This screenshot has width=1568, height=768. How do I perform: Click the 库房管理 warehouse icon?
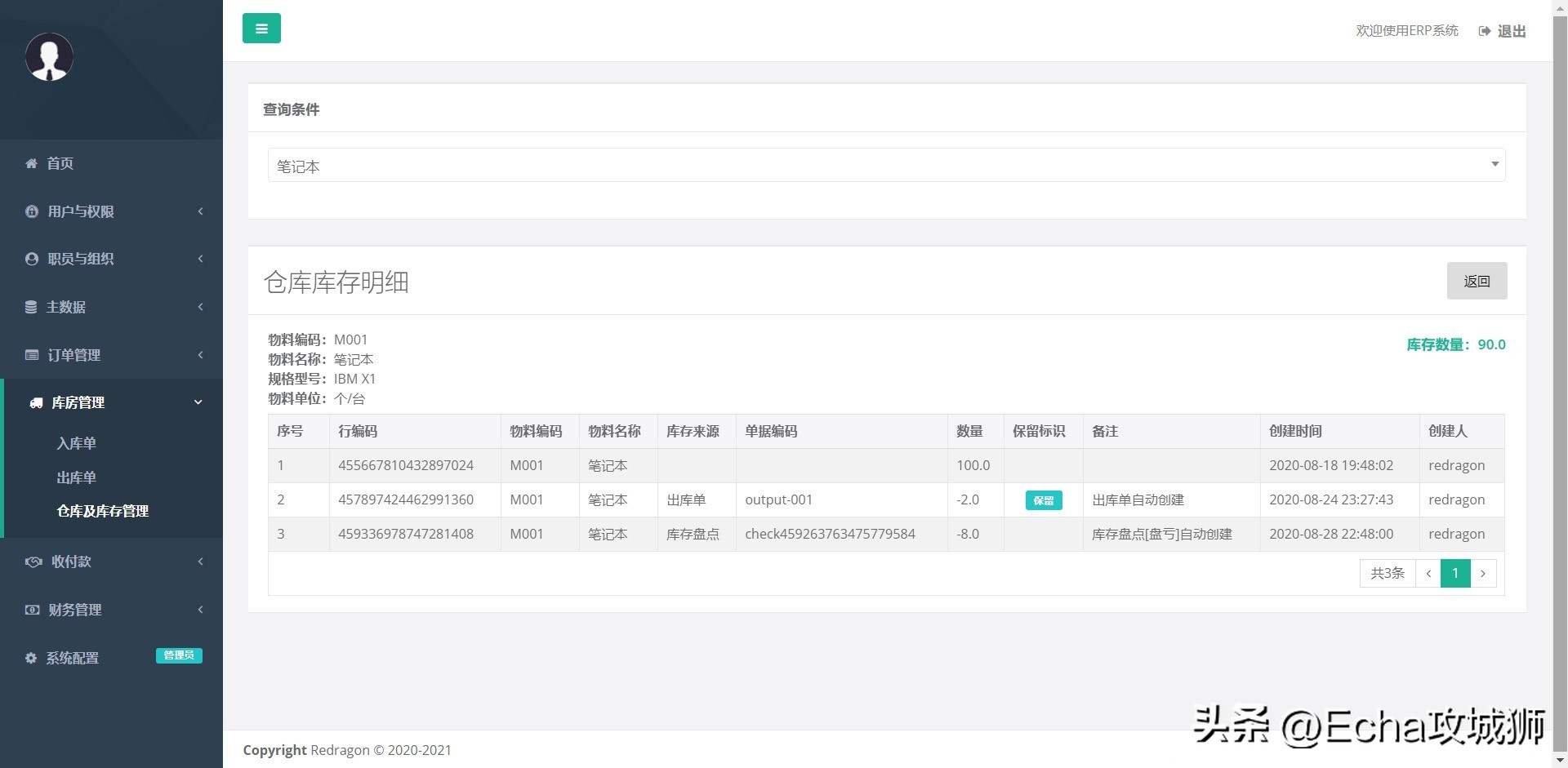(x=34, y=402)
